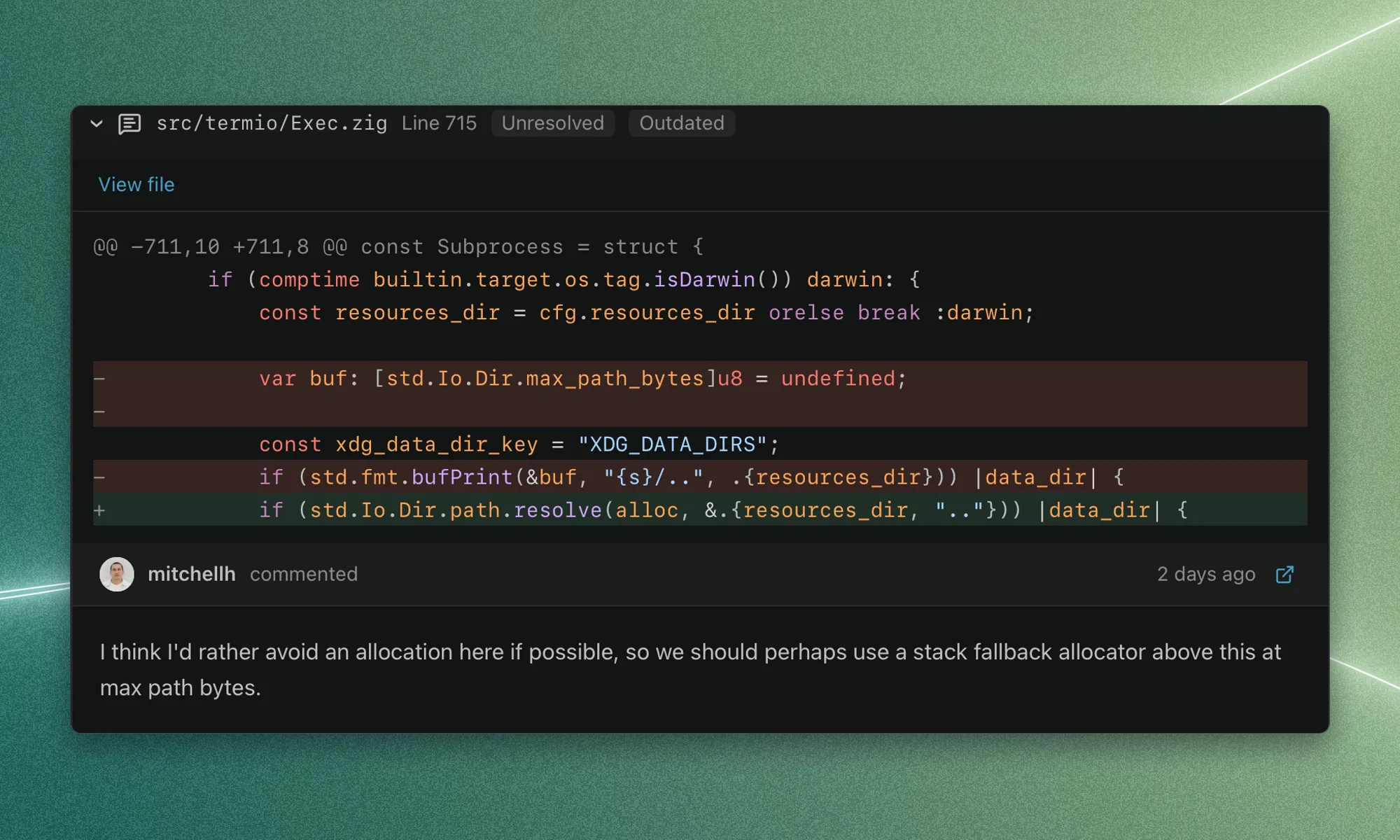Viewport: 1400px width, 840px height.
Task: Click the Line 715 label
Action: [439, 123]
